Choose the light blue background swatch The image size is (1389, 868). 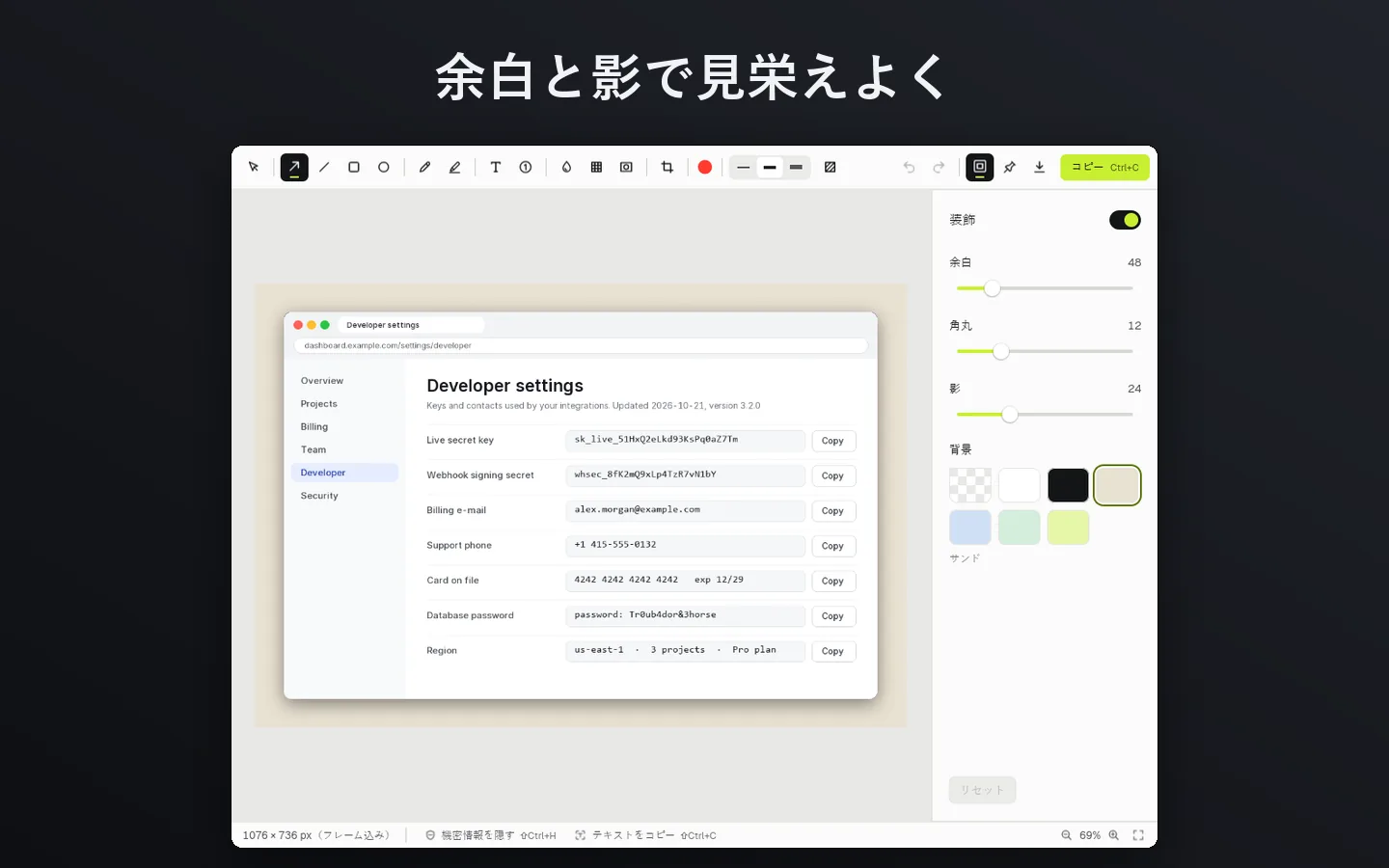(x=970, y=528)
